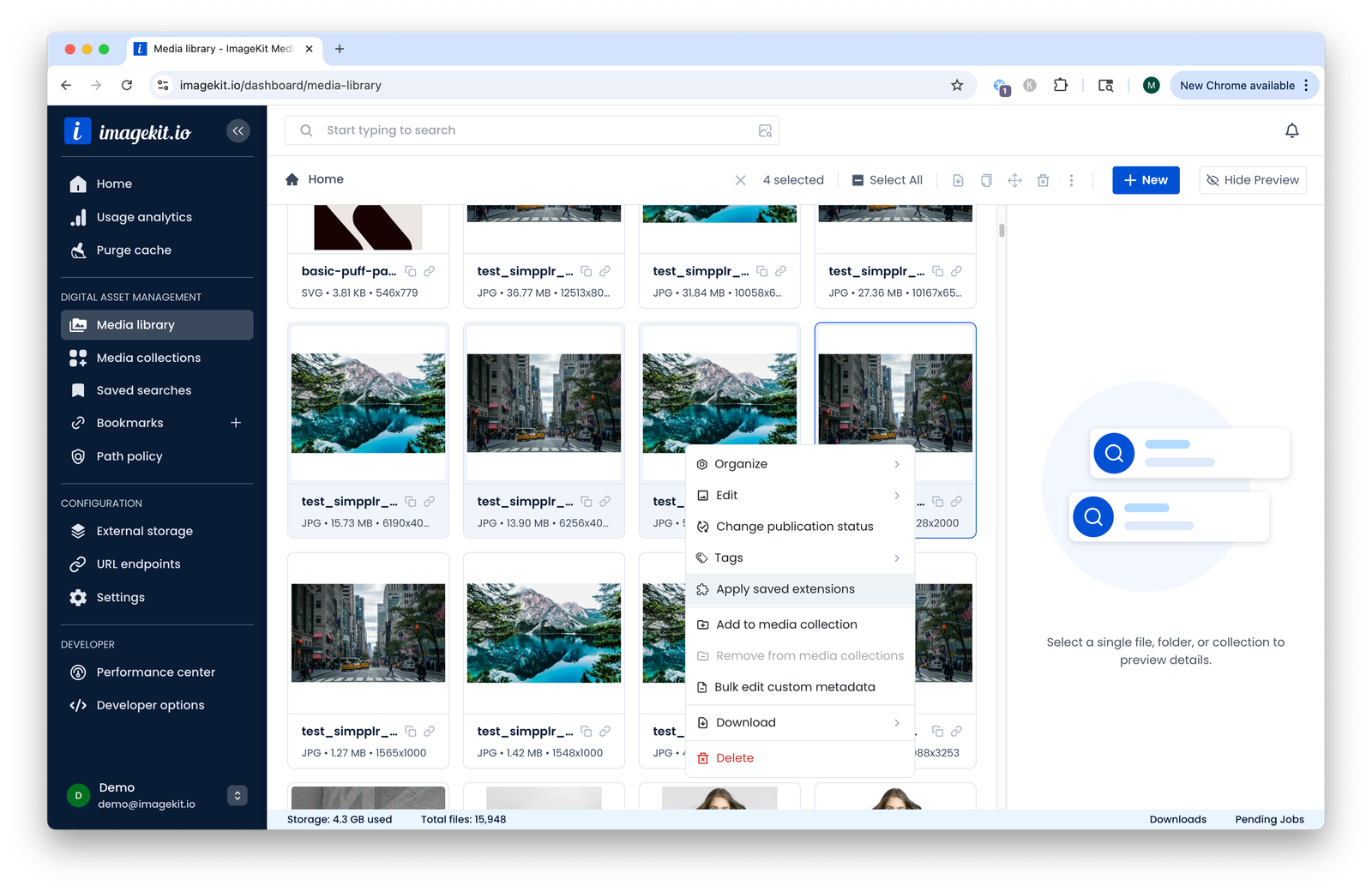Click the link icon on the 15.73 MB file card

429,501
